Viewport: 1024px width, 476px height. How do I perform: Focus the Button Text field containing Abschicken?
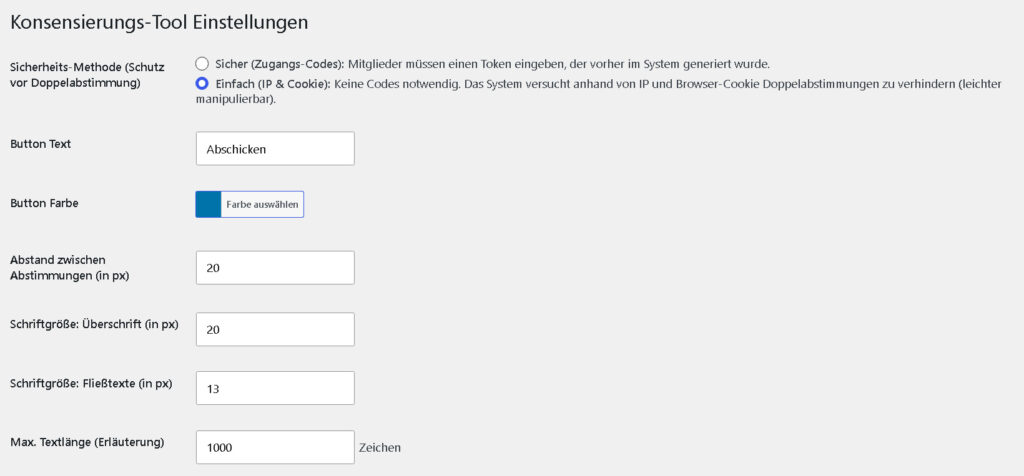pyautogui.click(x=275, y=149)
